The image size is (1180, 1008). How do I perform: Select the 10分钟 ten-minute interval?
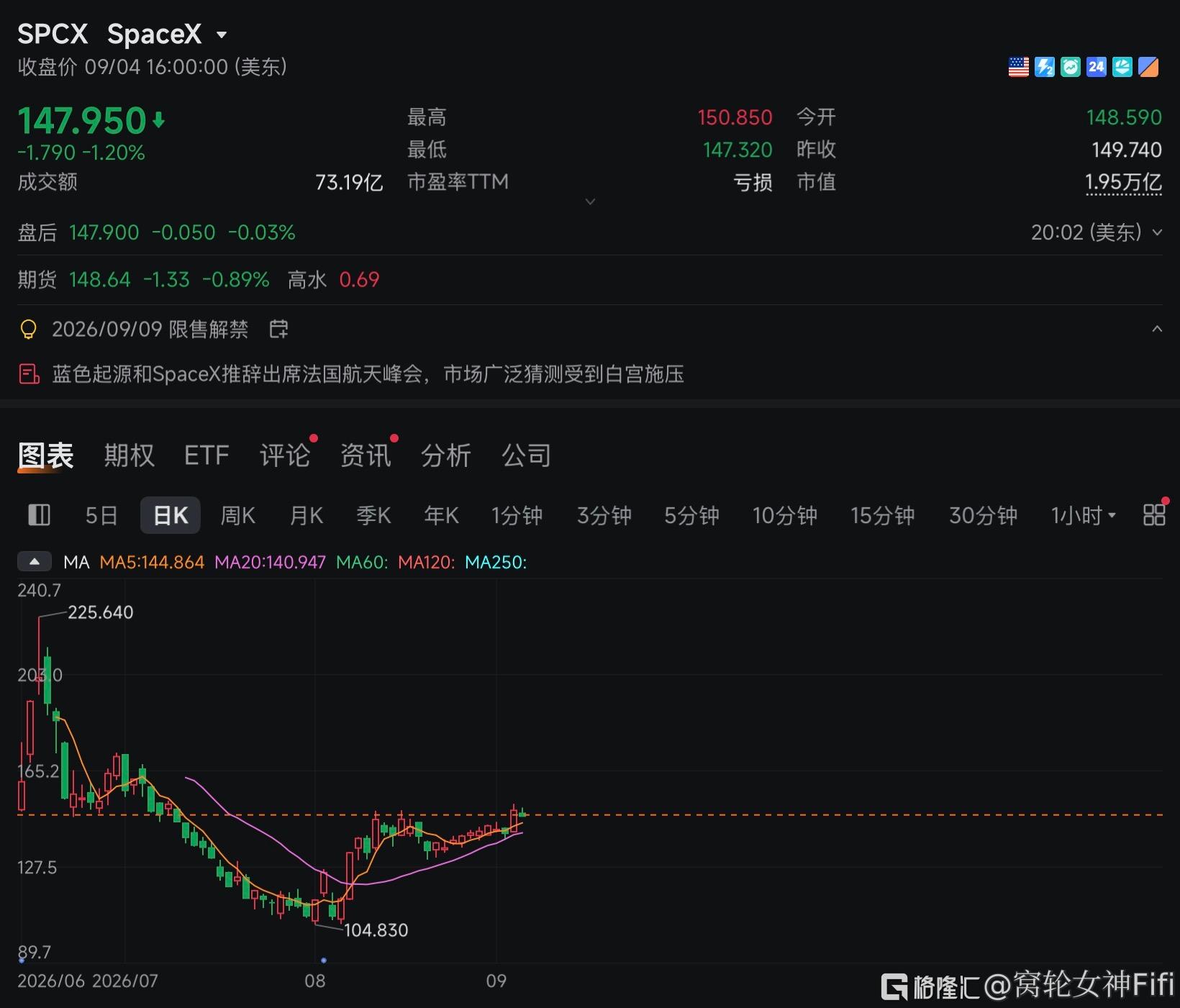[x=785, y=515]
